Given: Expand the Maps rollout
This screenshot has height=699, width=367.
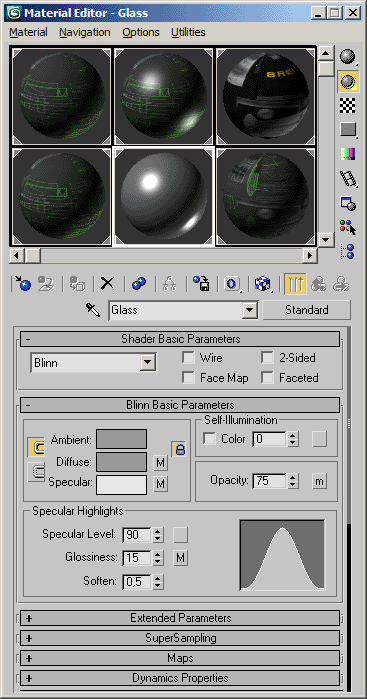Looking at the screenshot, I should point(180,658).
